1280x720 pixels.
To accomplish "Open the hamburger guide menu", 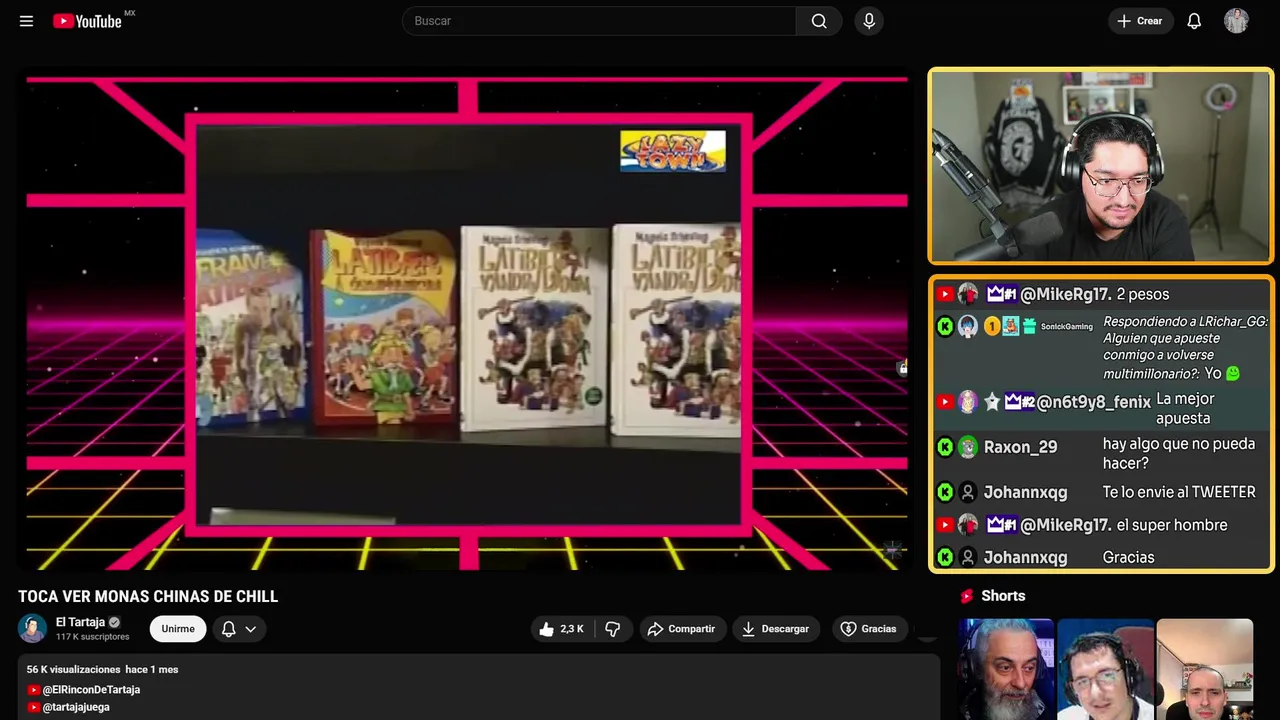I will coord(26,21).
